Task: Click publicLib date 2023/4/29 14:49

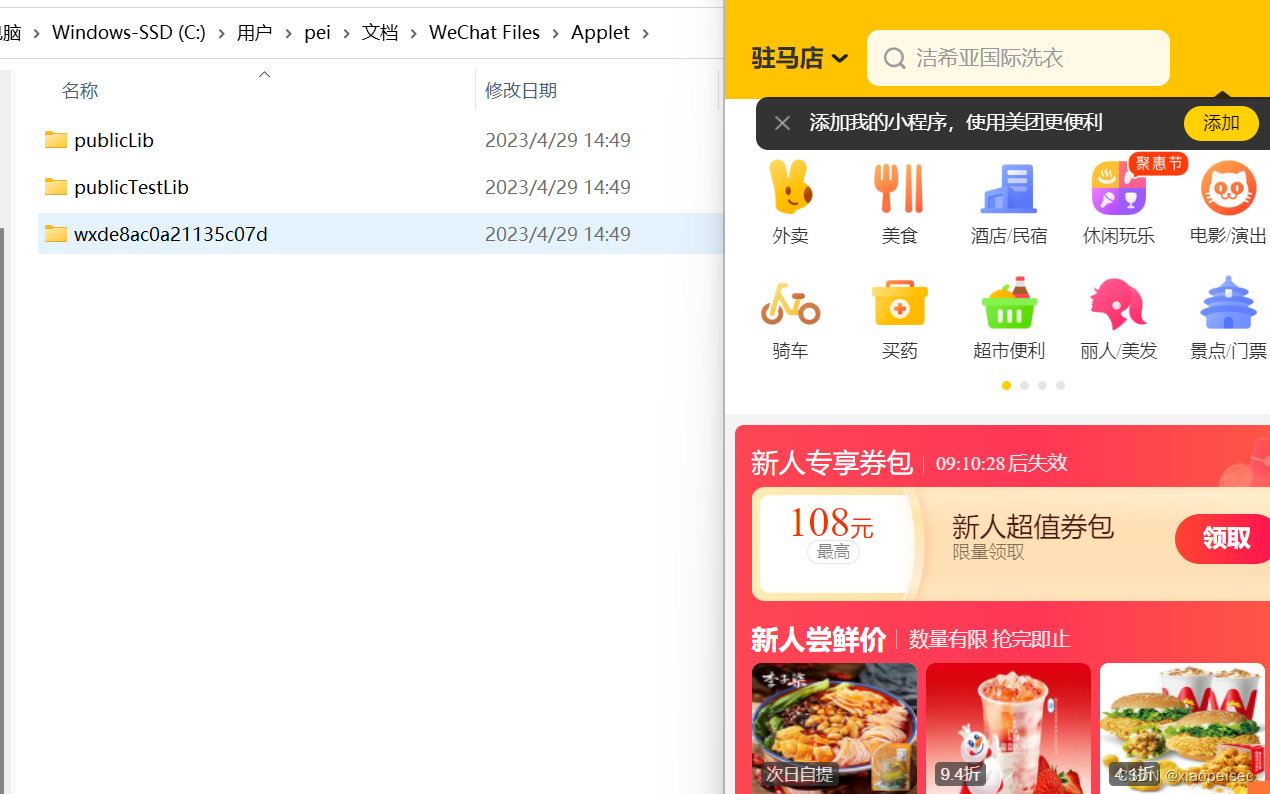Action: click(557, 140)
